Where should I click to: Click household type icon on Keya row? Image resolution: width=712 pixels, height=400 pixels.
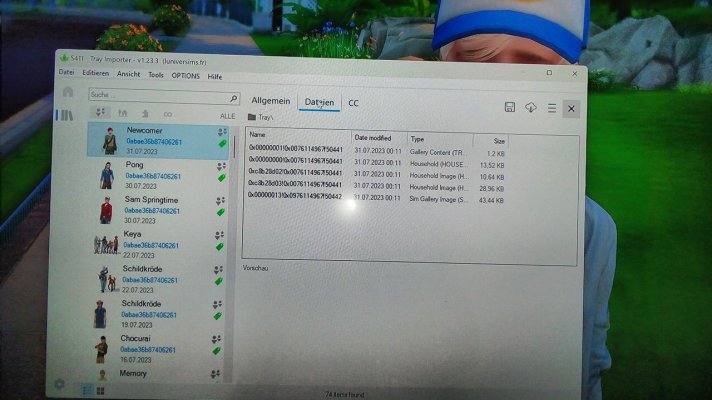click(x=219, y=235)
